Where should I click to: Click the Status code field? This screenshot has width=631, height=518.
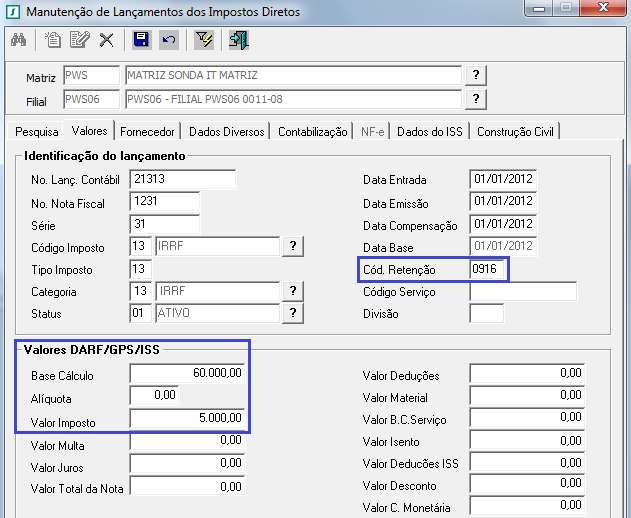(x=140, y=313)
